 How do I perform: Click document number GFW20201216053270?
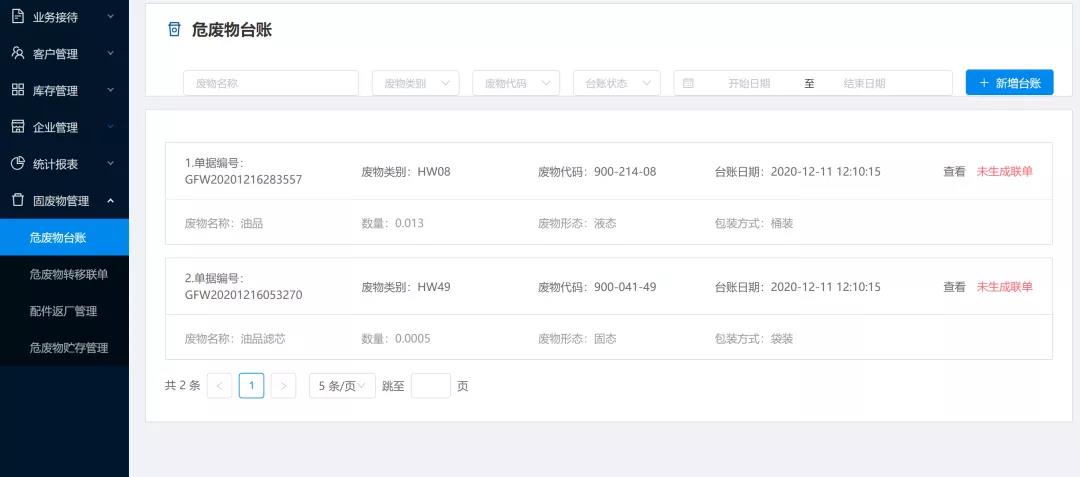click(x=243, y=295)
